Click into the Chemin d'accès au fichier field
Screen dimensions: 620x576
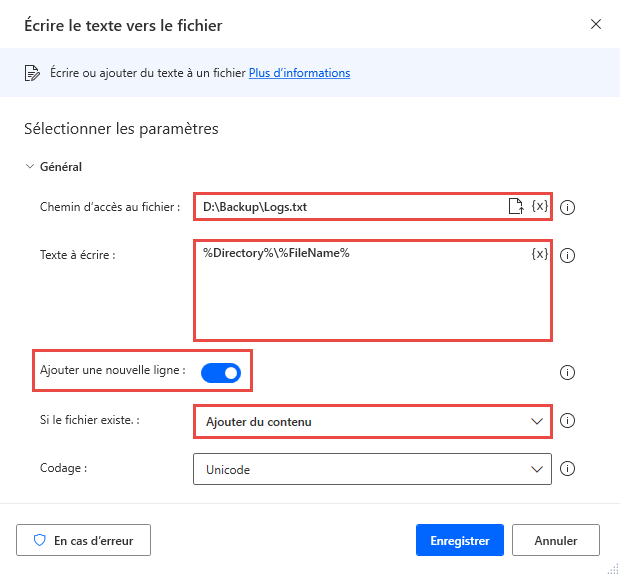click(x=350, y=207)
